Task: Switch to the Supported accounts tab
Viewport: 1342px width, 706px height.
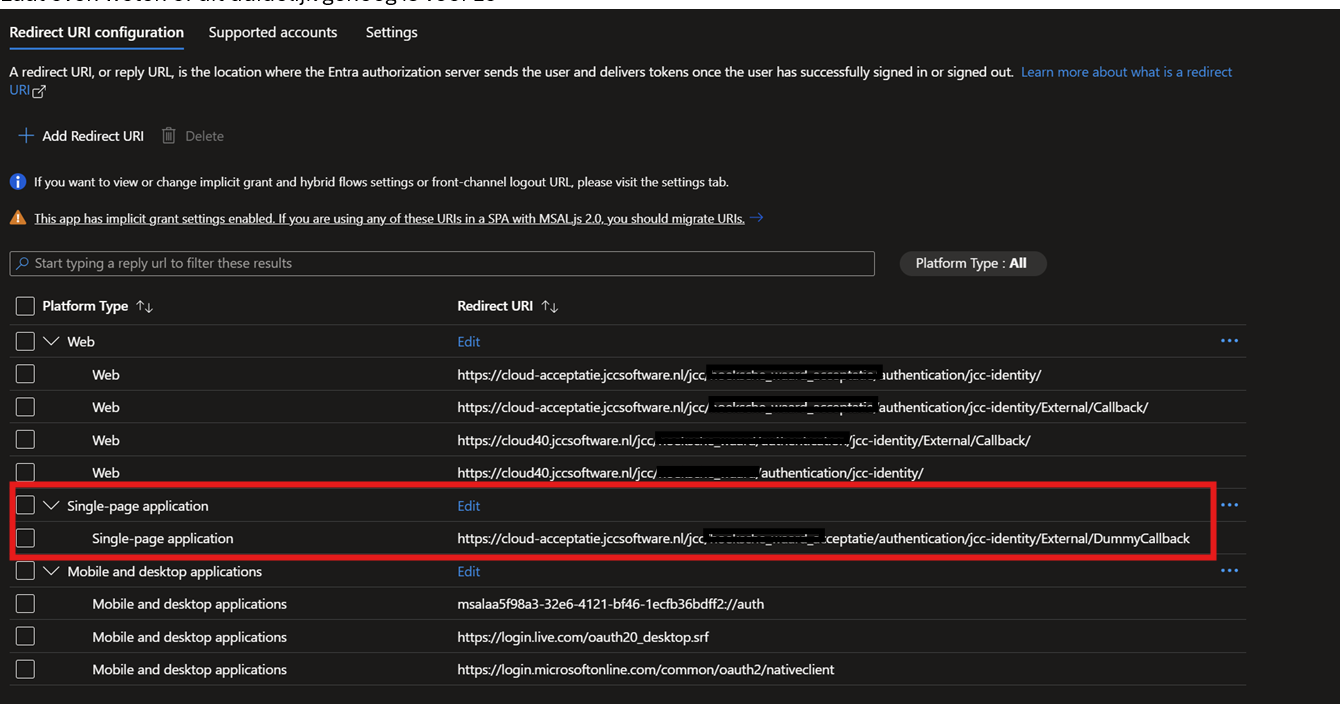Action: click(x=272, y=32)
